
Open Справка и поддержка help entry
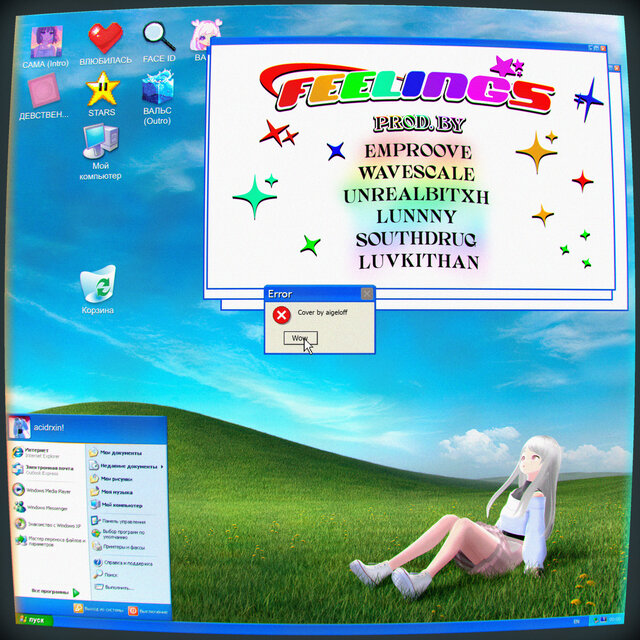point(122,562)
